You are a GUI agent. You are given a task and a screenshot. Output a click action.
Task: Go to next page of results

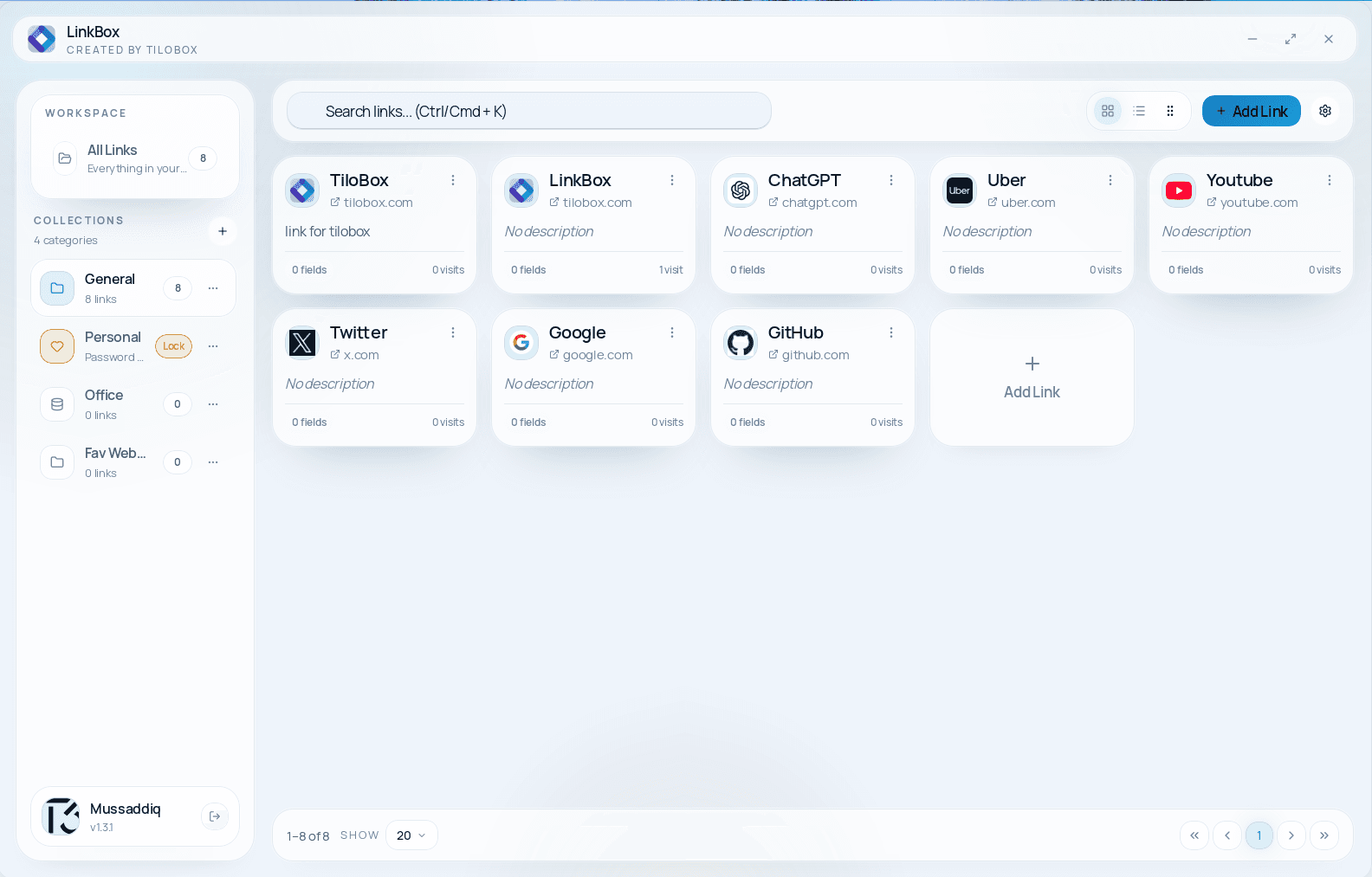[x=1291, y=835]
